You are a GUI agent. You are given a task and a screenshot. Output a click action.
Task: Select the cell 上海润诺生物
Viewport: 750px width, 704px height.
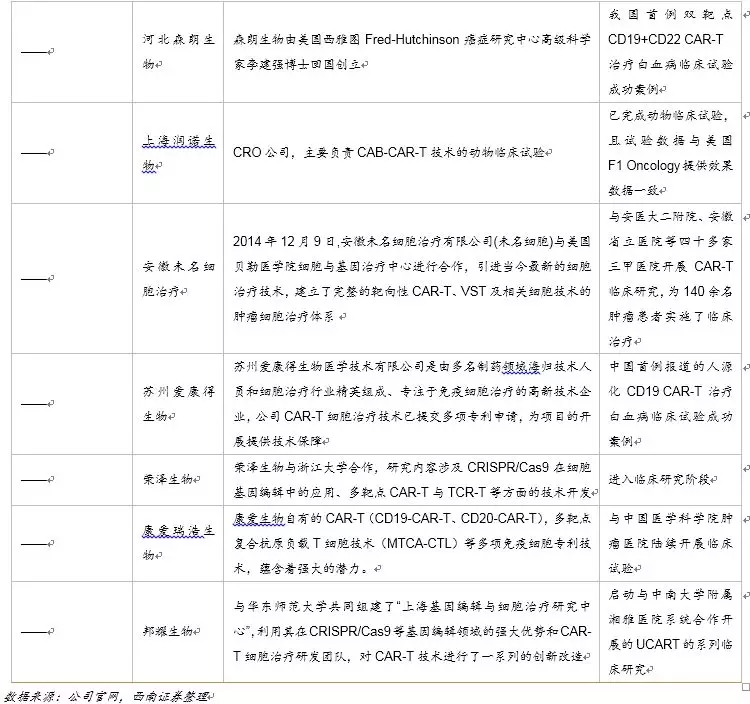pos(178,153)
